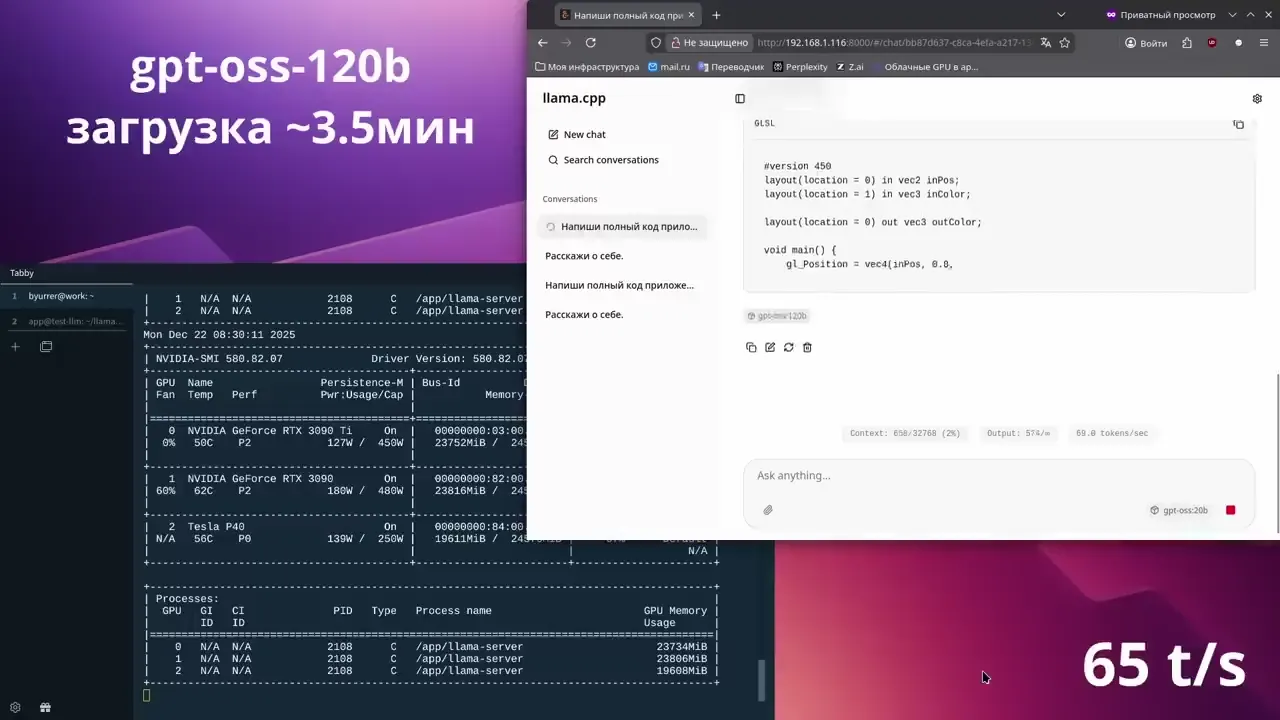
Task: Edit the assistant message
Action: (770, 347)
